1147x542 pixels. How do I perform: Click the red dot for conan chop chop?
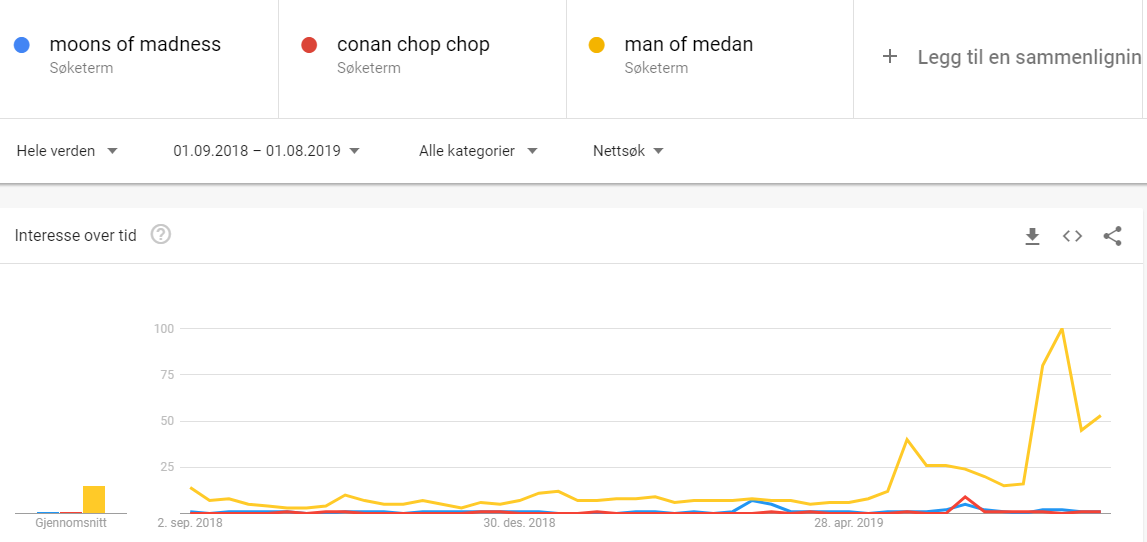click(309, 45)
